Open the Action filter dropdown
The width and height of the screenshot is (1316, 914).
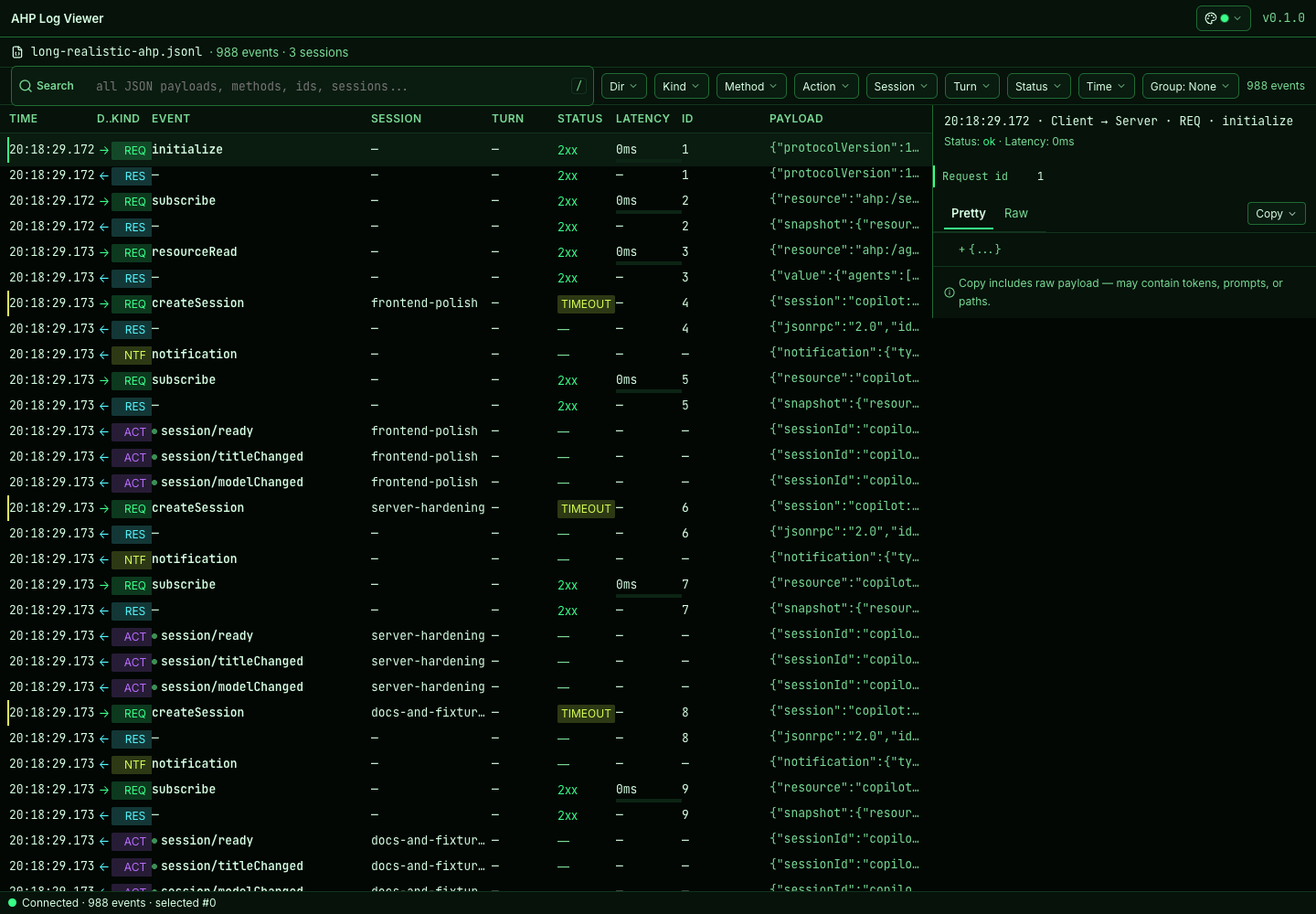826,86
